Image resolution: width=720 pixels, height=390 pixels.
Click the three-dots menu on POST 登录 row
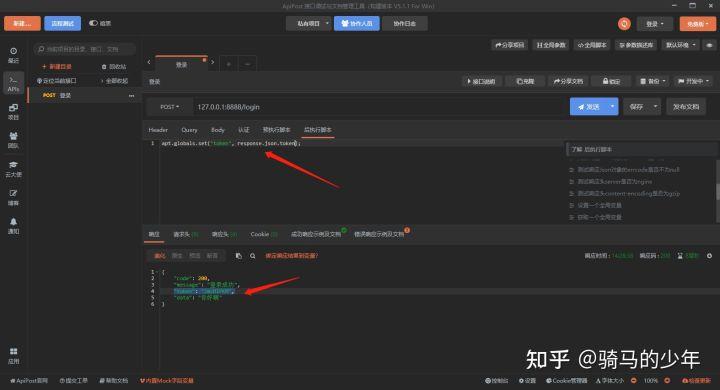[131, 96]
